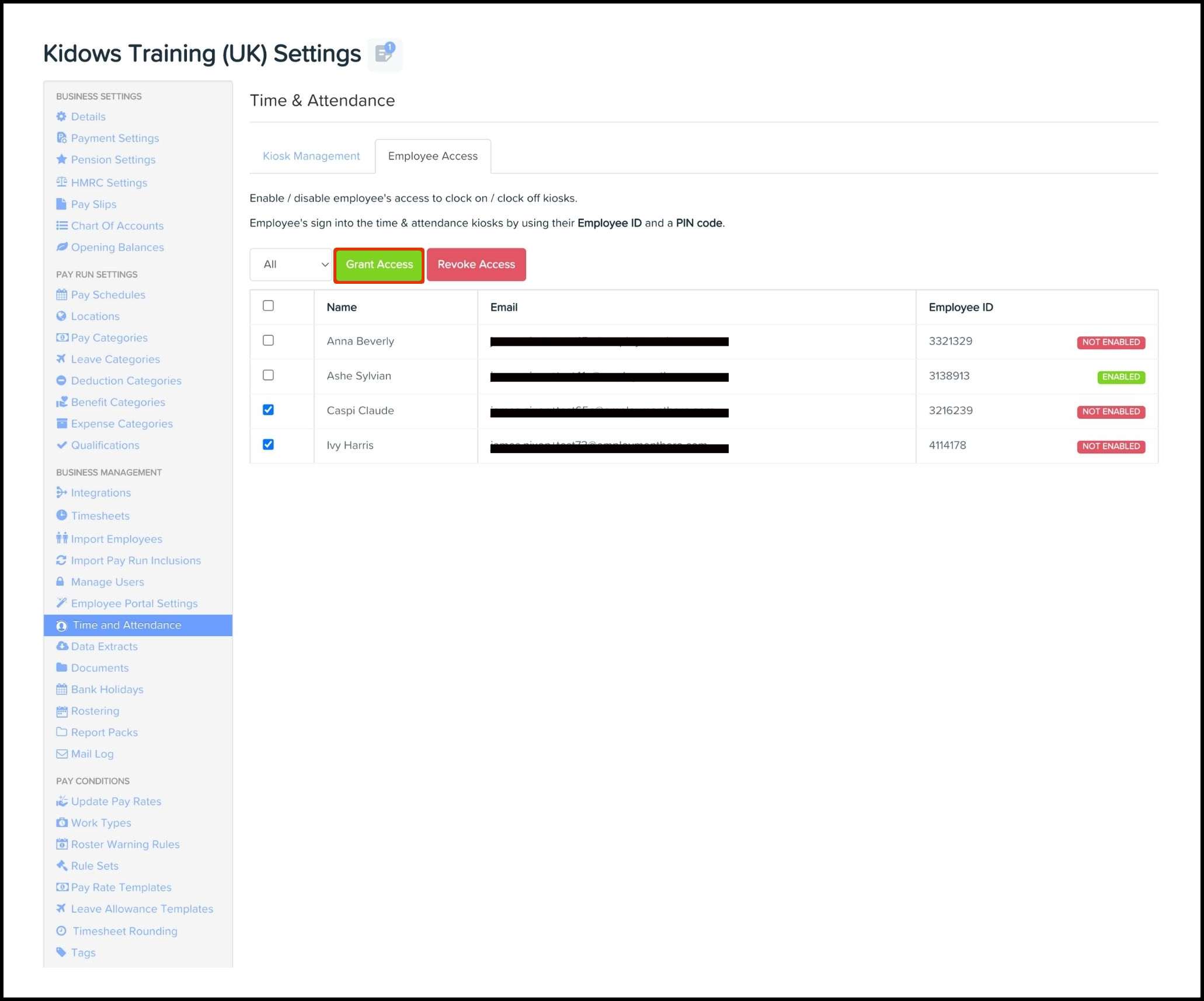Image resolution: width=1204 pixels, height=1001 pixels.
Task: Switch to the Kiosk Management tab
Action: coord(311,156)
